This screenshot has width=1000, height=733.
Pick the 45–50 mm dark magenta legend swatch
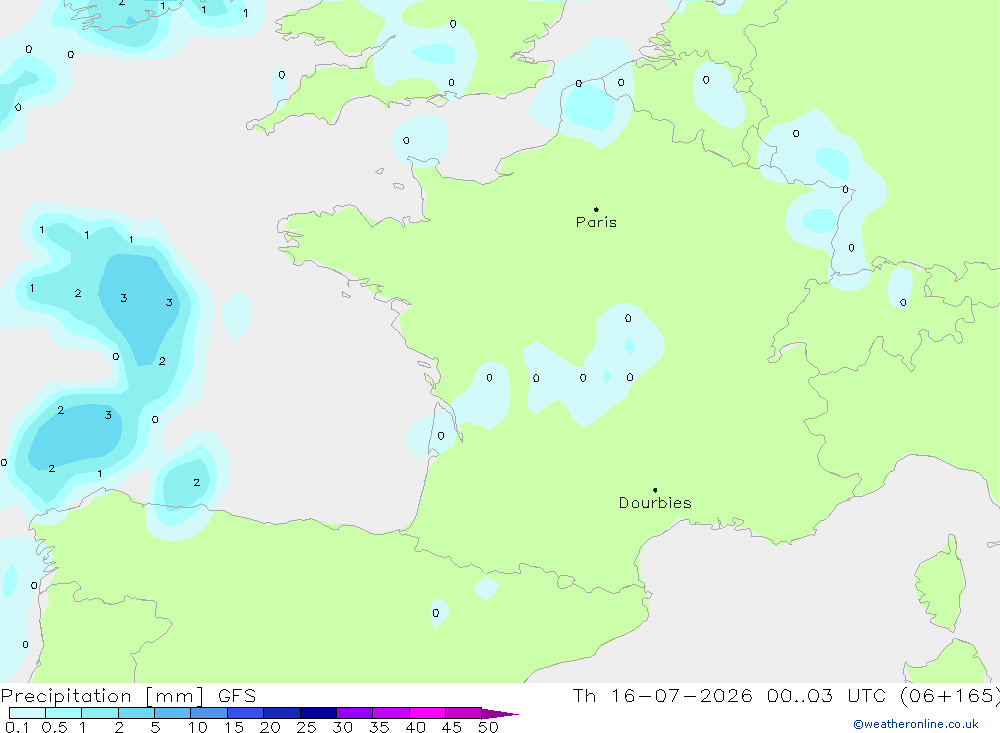click(464, 713)
